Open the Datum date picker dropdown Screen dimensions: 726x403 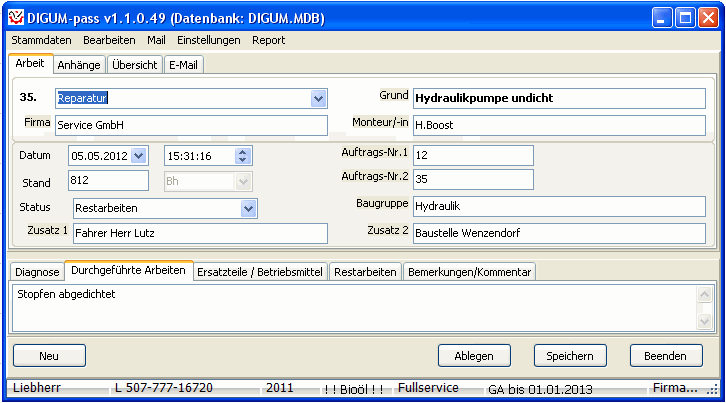click(x=138, y=156)
